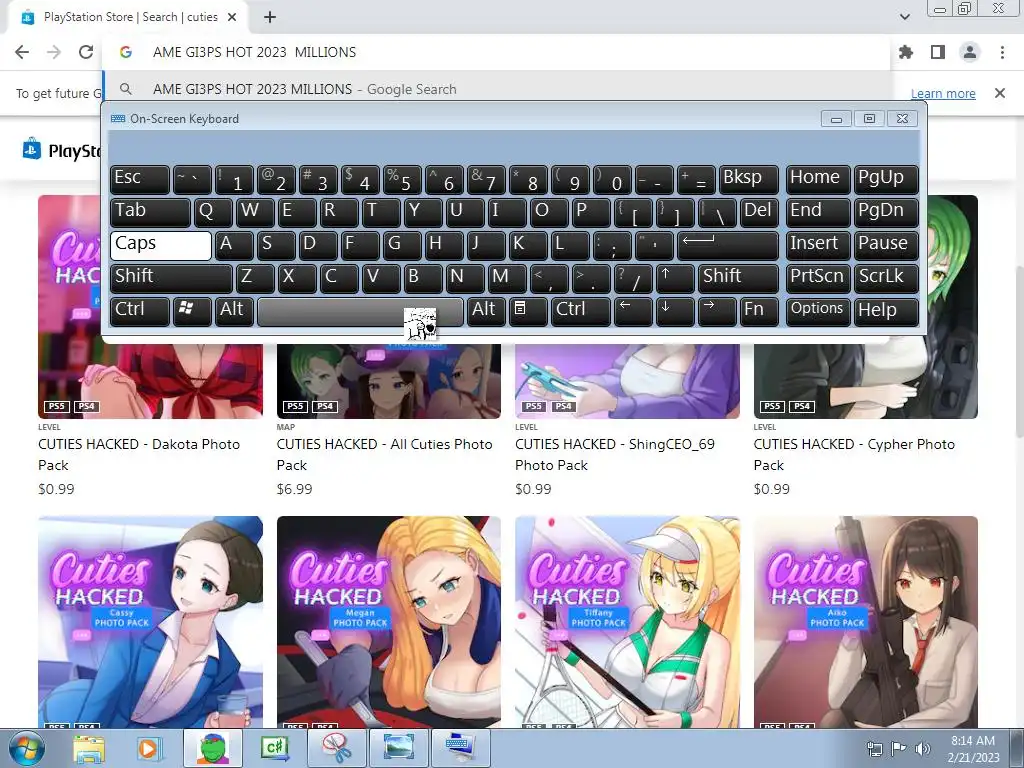Viewport: 1024px width, 768px height.
Task: Open the Windows Start orb
Action: [x=26, y=748]
